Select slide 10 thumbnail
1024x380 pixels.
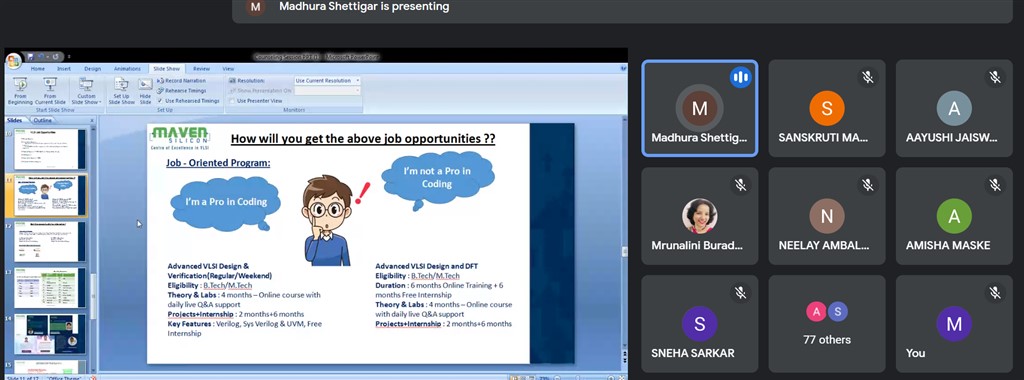tap(50, 150)
